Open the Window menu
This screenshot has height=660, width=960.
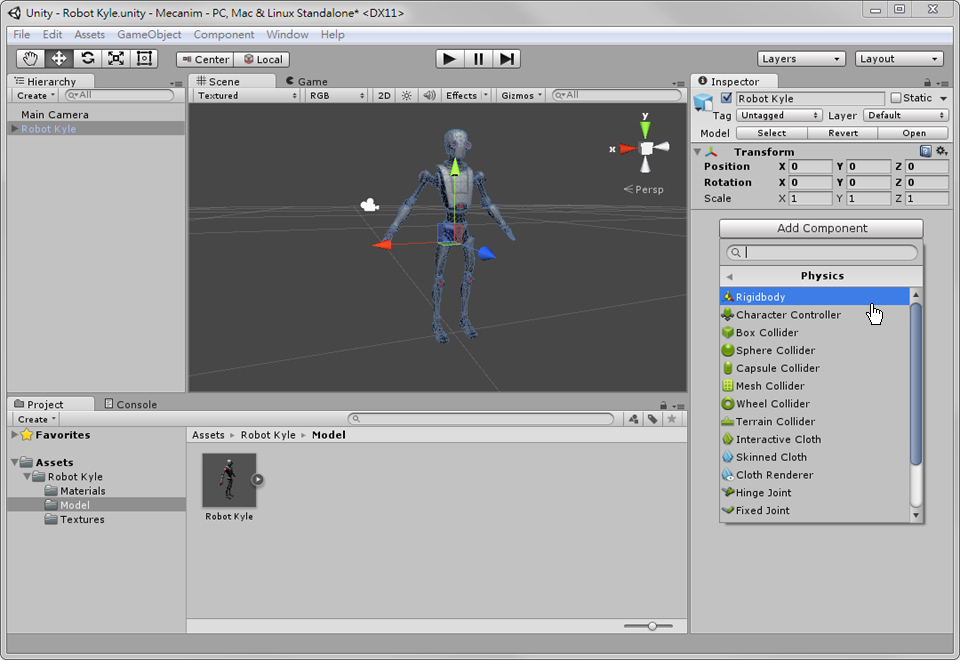[287, 34]
